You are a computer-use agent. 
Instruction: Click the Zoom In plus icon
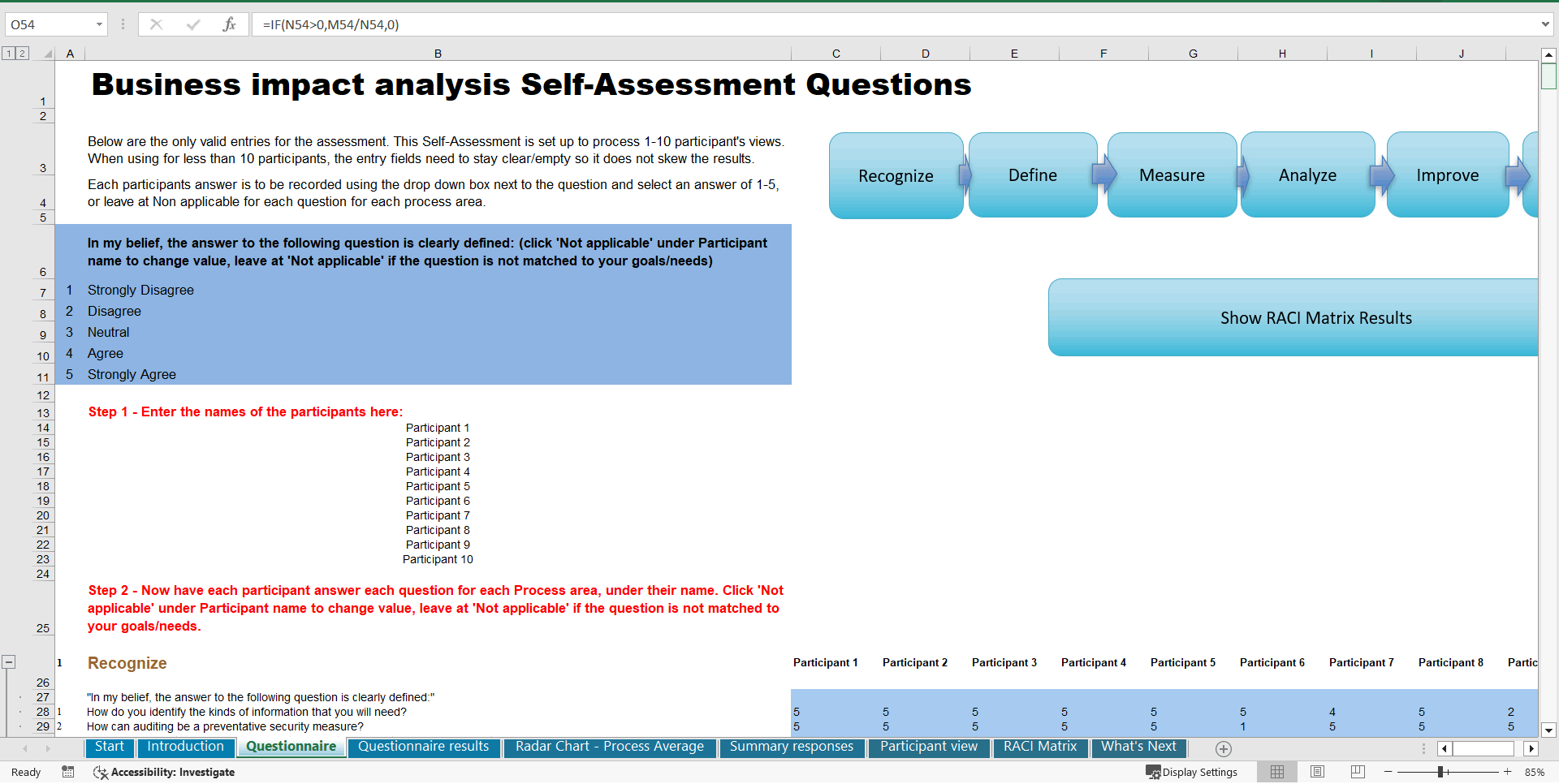(1506, 772)
